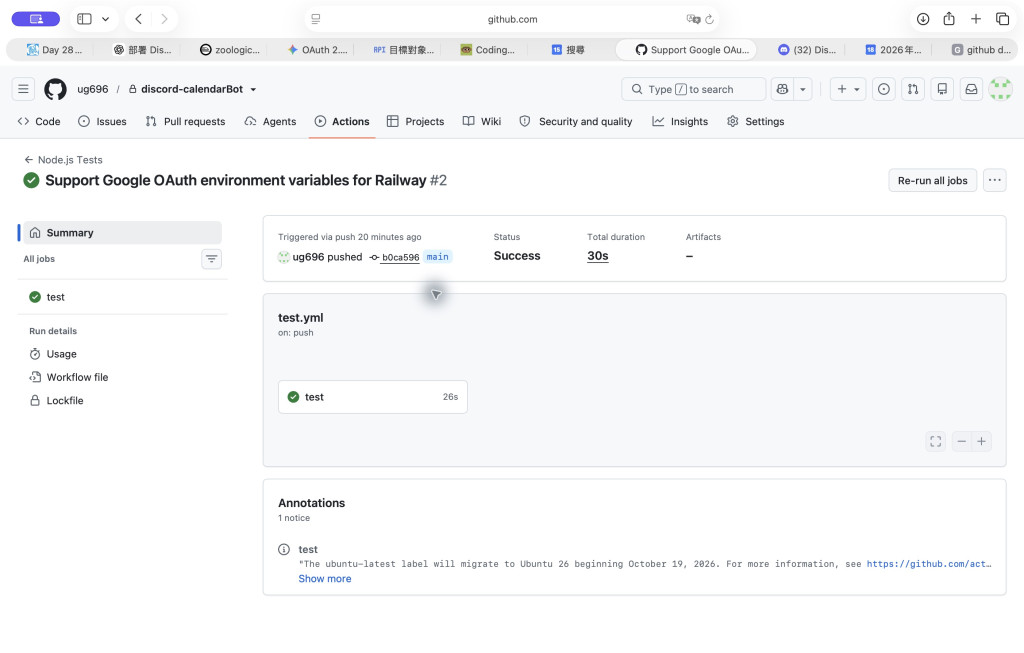
Task: Open the user profile avatar menu
Action: click(1000, 89)
